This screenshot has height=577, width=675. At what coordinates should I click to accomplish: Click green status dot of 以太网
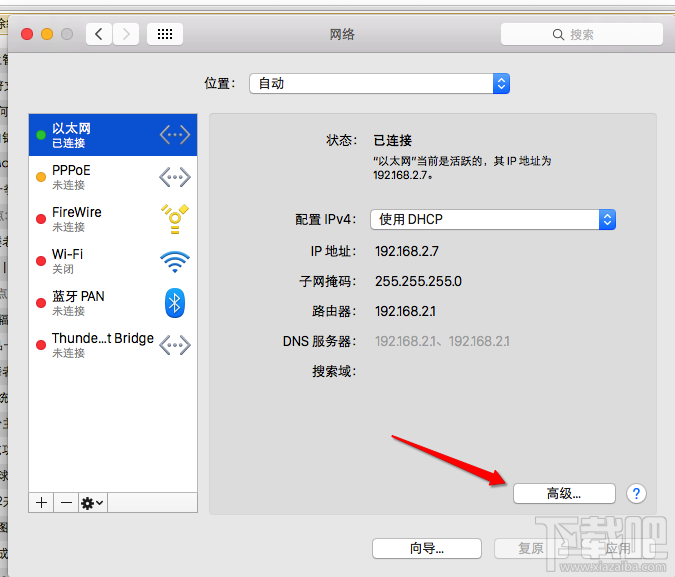point(41,135)
